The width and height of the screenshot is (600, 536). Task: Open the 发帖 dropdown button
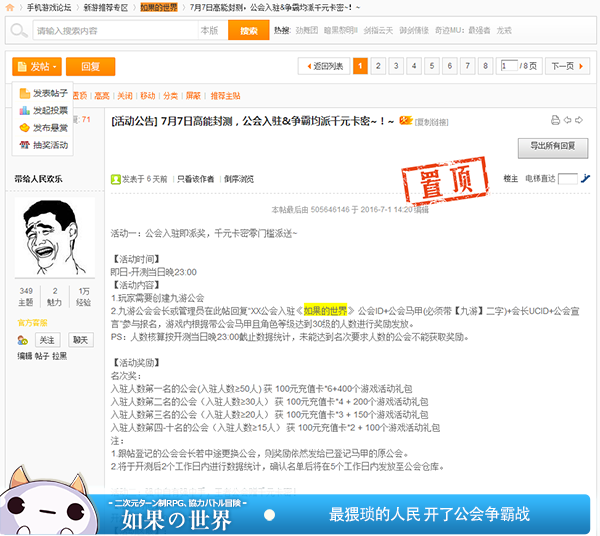[x=37, y=67]
